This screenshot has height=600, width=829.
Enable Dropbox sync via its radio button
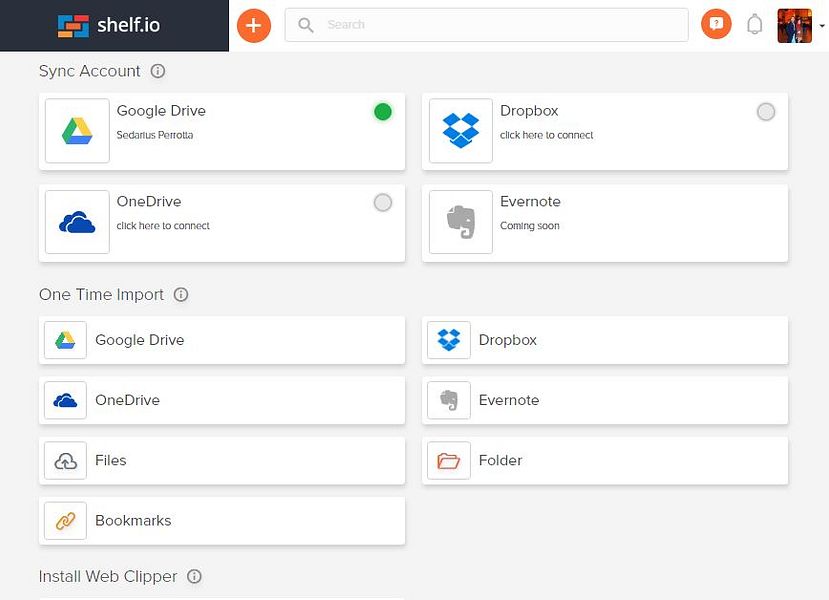pos(766,112)
